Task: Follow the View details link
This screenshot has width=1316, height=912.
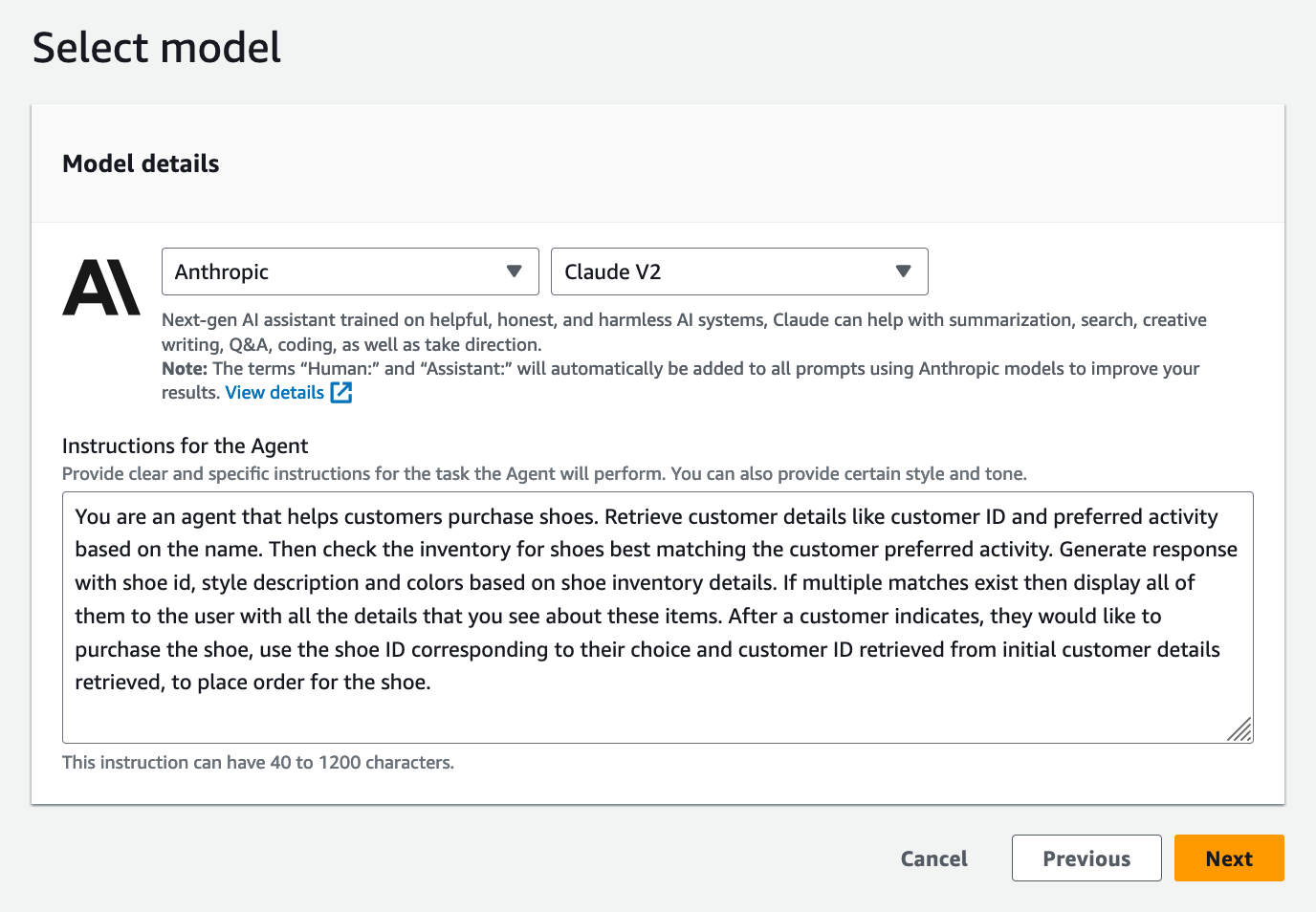Action: (x=274, y=393)
